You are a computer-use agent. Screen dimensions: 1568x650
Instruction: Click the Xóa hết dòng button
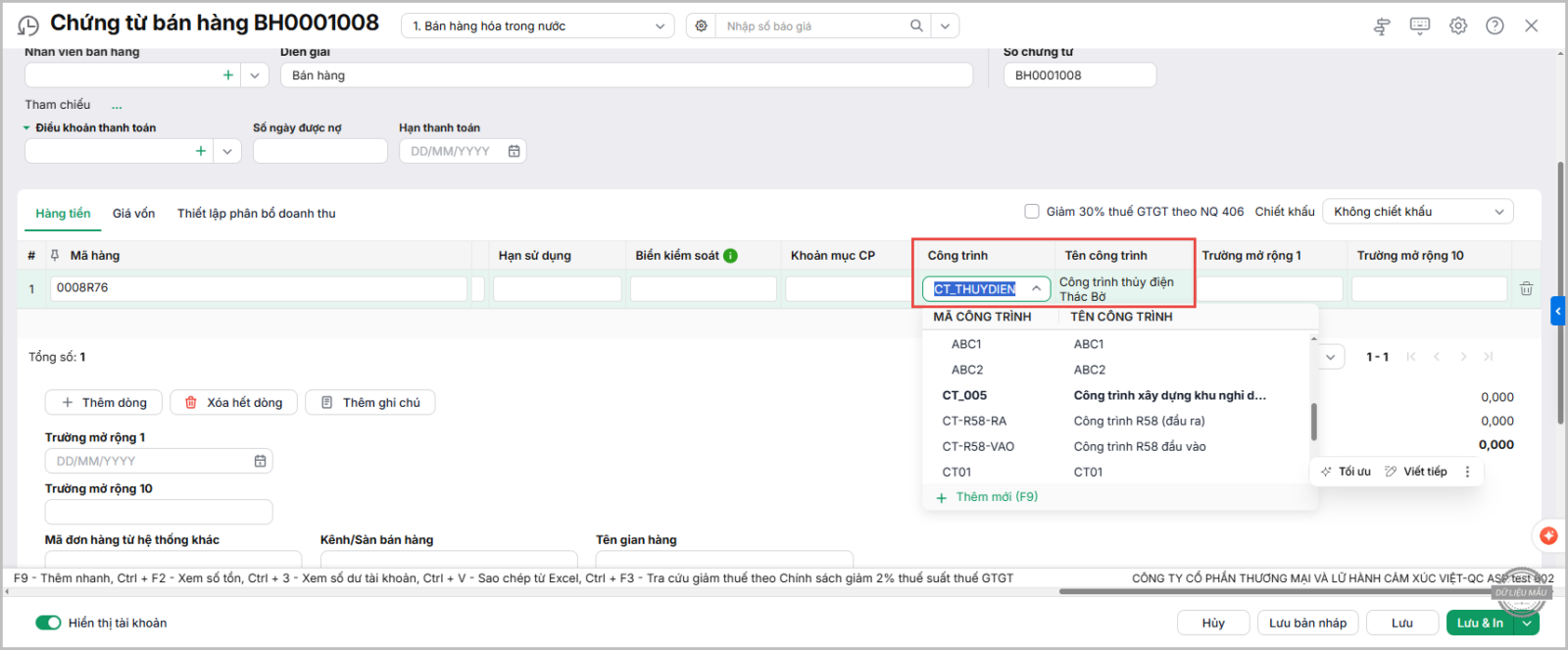233,402
